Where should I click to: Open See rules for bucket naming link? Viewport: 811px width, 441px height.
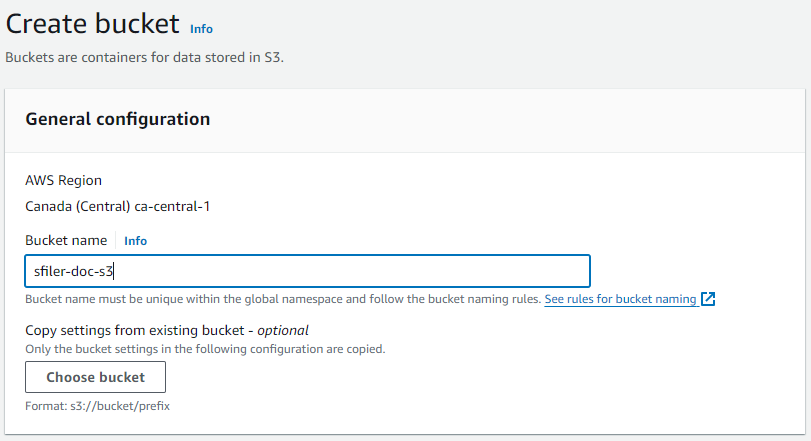point(620,299)
